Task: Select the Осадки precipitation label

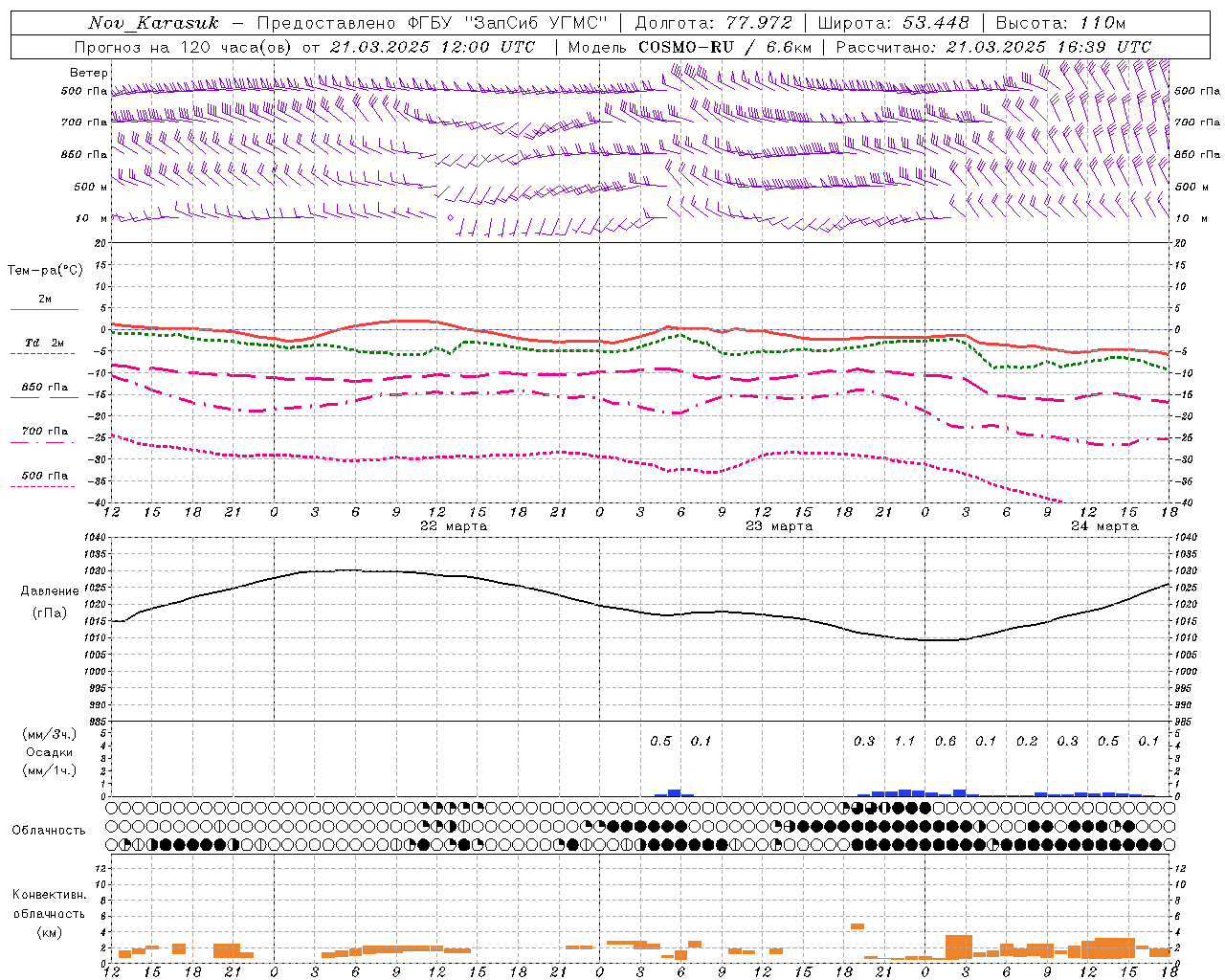Action: 50,752
